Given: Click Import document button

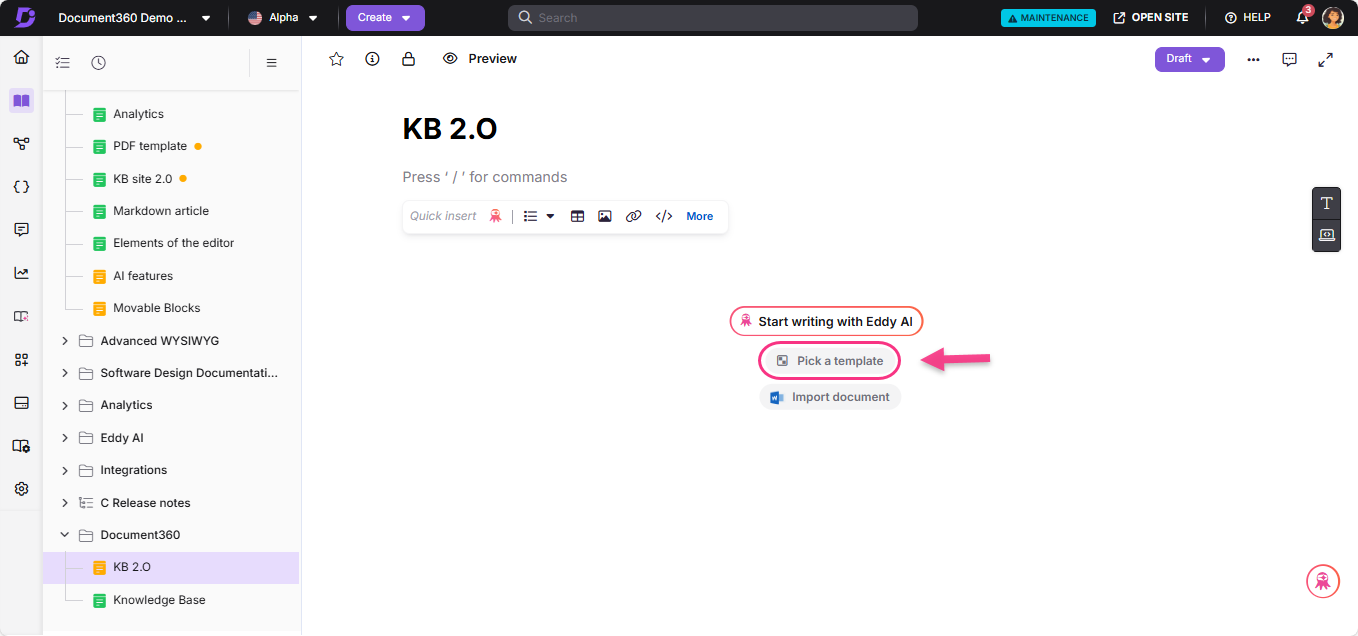Looking at the screenshot, I should 830,397.
